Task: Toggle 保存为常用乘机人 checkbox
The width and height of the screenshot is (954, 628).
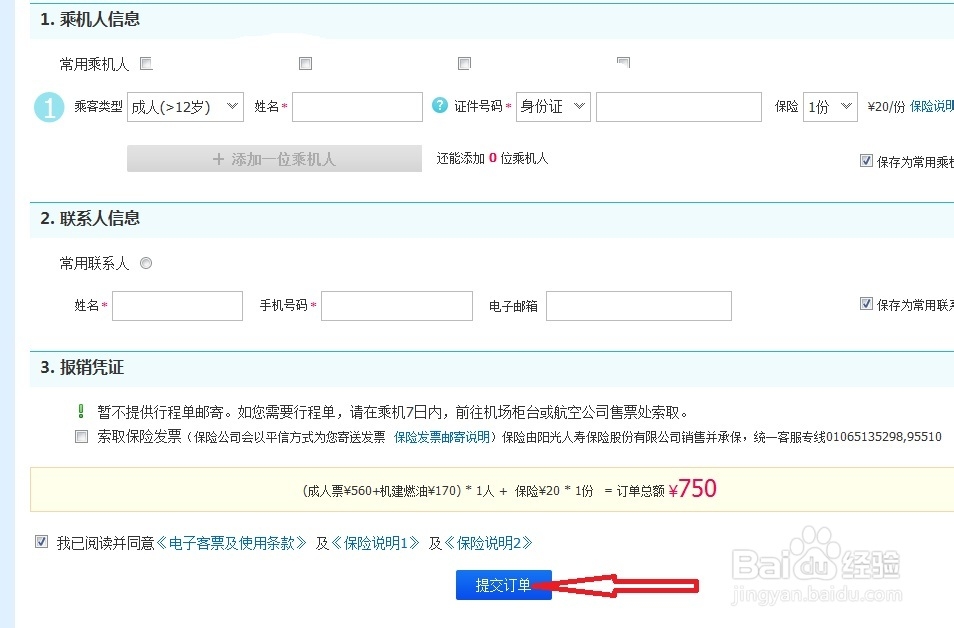Action: [x=866, y=161]
